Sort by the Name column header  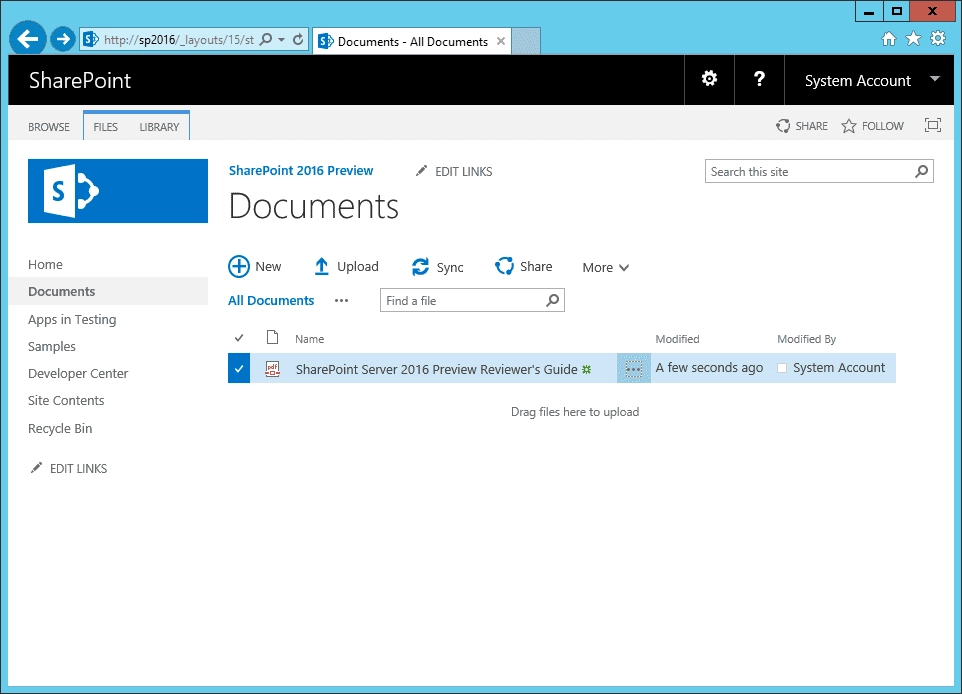[x=309, y=339]
